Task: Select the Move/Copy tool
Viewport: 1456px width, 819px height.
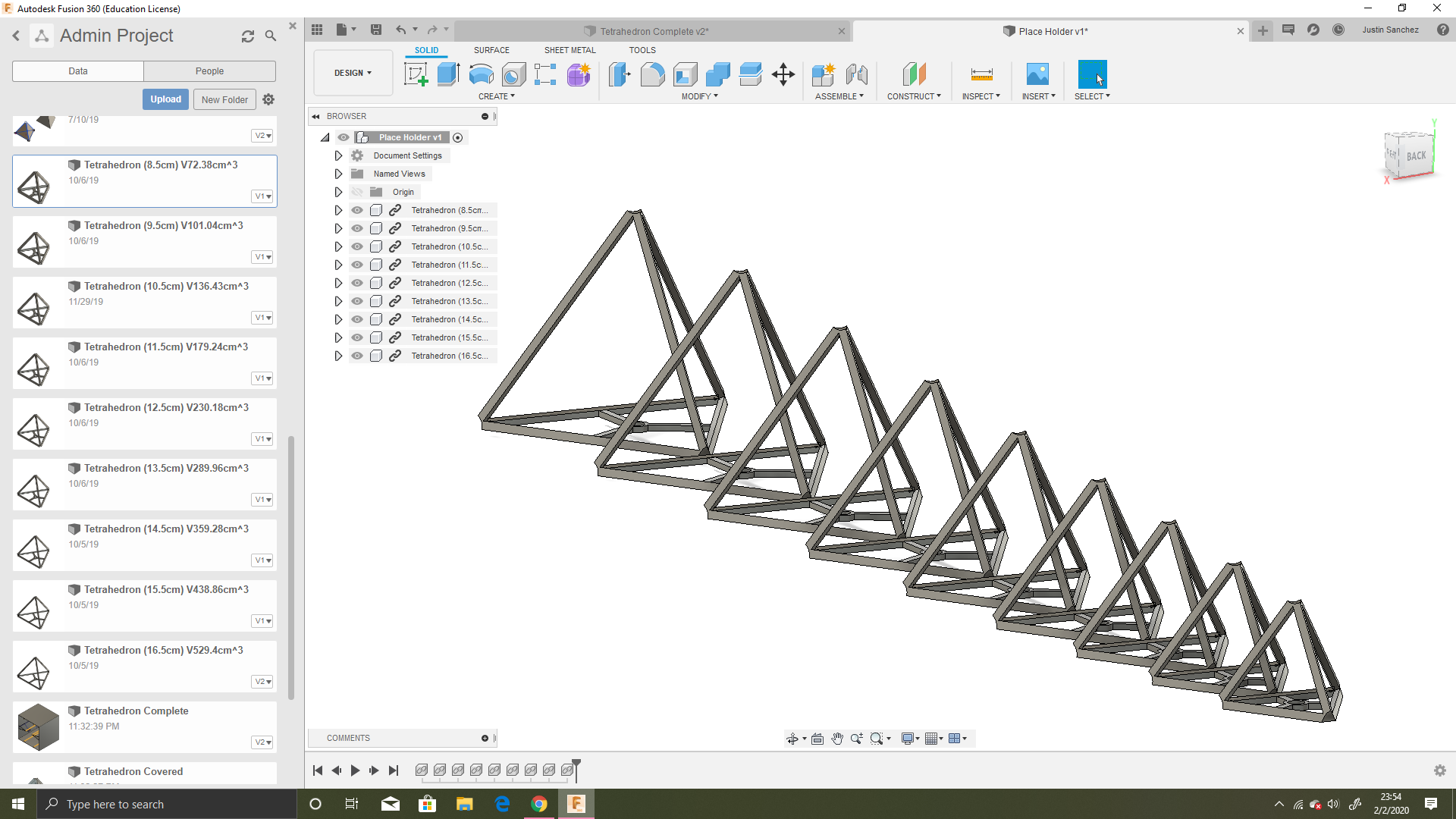Action: point(783,74)
